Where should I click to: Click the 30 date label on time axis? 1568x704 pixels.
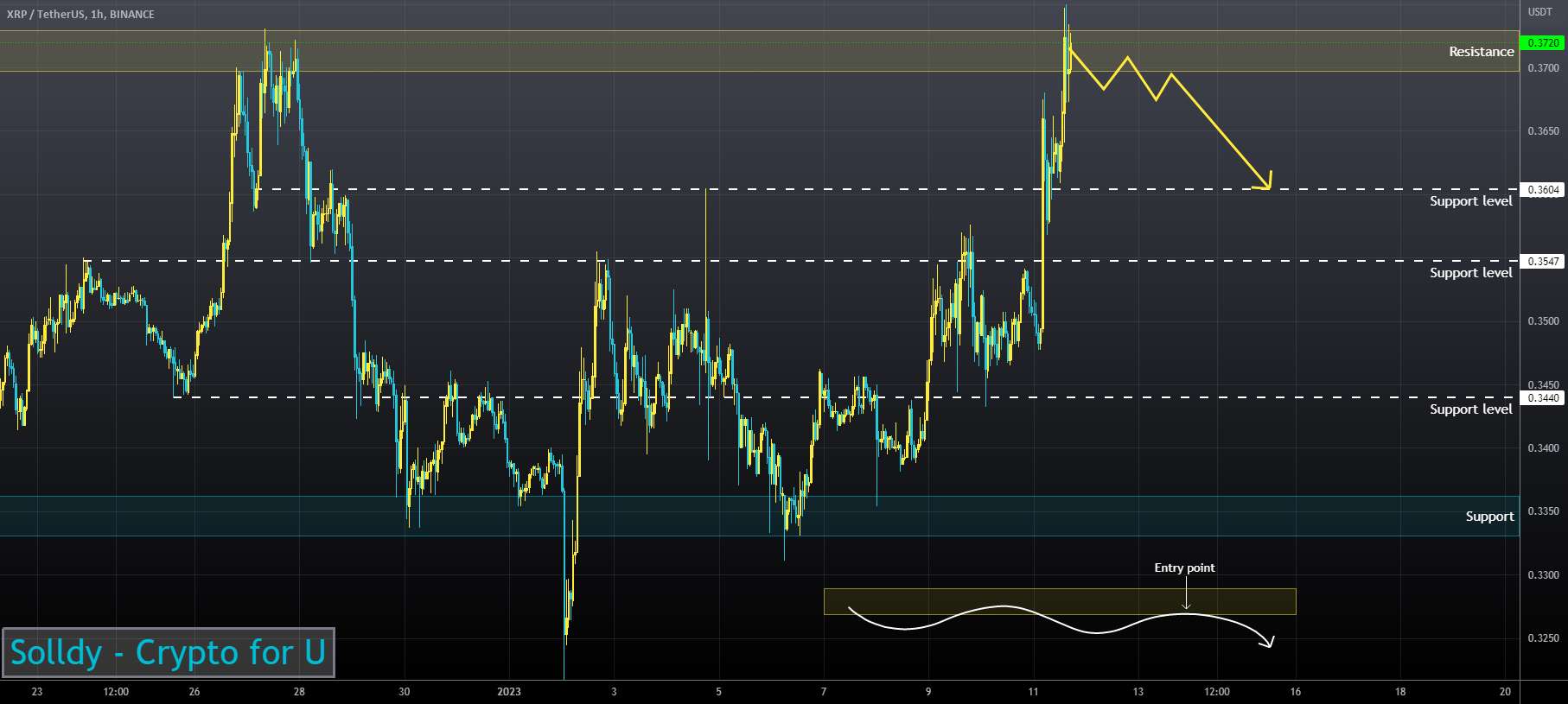pyautogui.click(x=404, y=692)
